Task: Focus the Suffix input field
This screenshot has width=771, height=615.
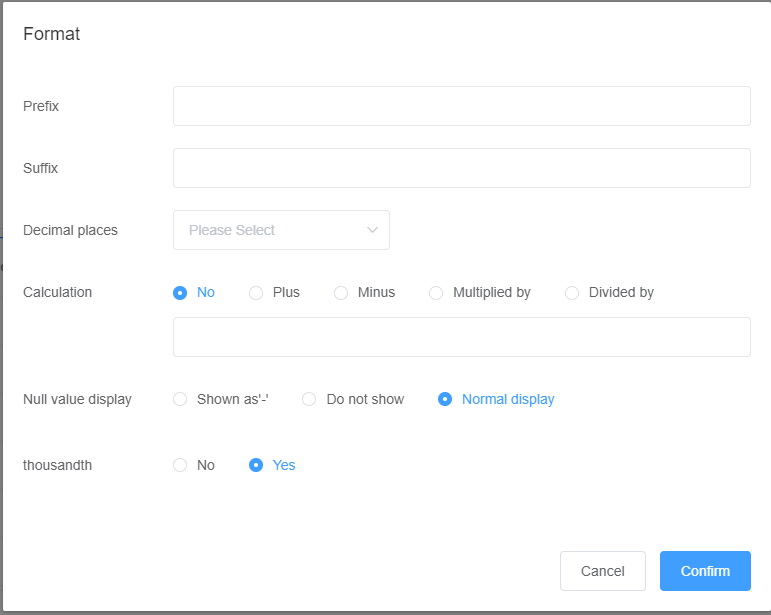Action: coord(462,168)
